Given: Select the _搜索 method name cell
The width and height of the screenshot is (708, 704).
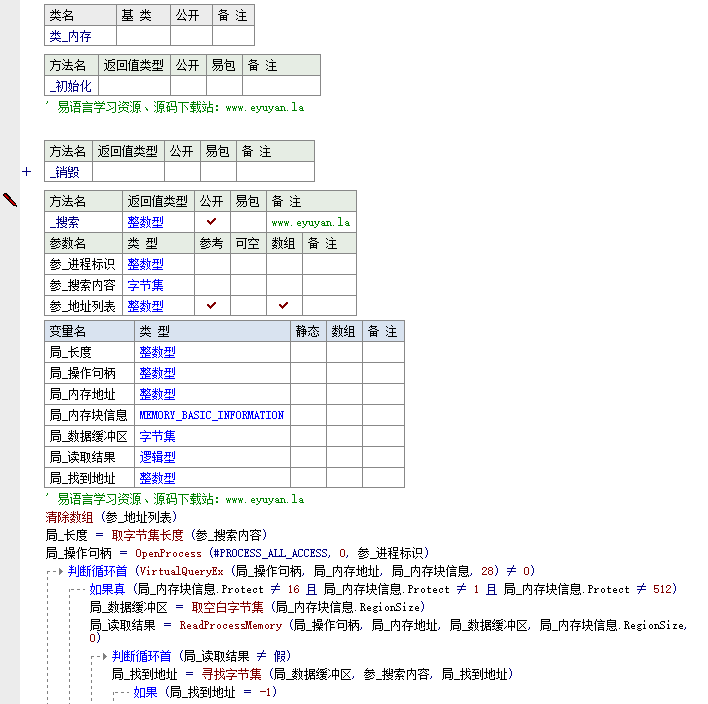Looking at the screenshot, I should (84, 222).
